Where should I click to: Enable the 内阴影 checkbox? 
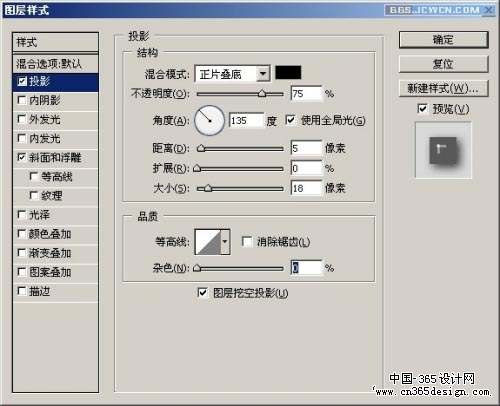click(22, 100)
